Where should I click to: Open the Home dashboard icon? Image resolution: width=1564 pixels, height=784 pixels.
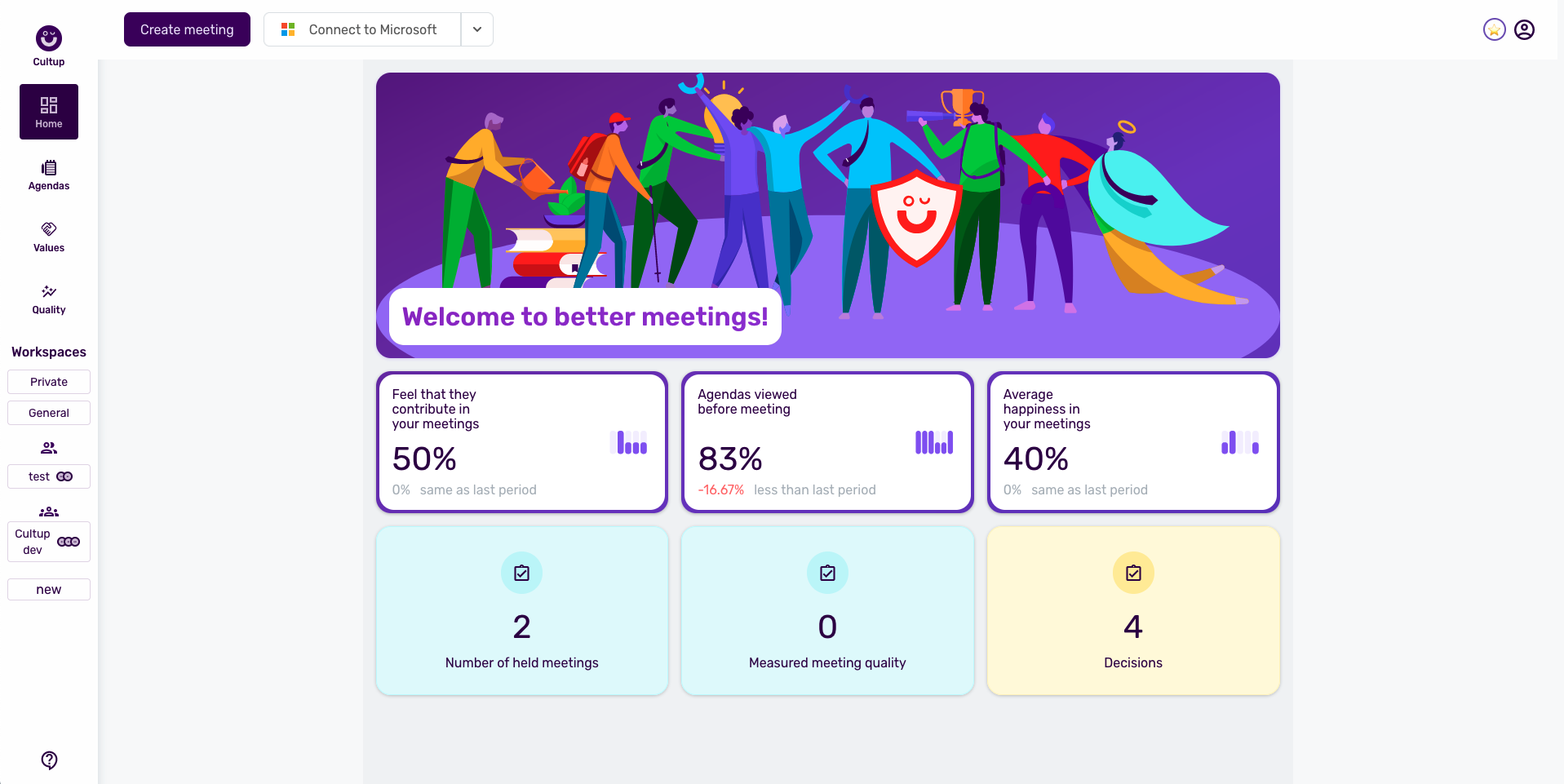pyautogui.click(x=48, y=104)
